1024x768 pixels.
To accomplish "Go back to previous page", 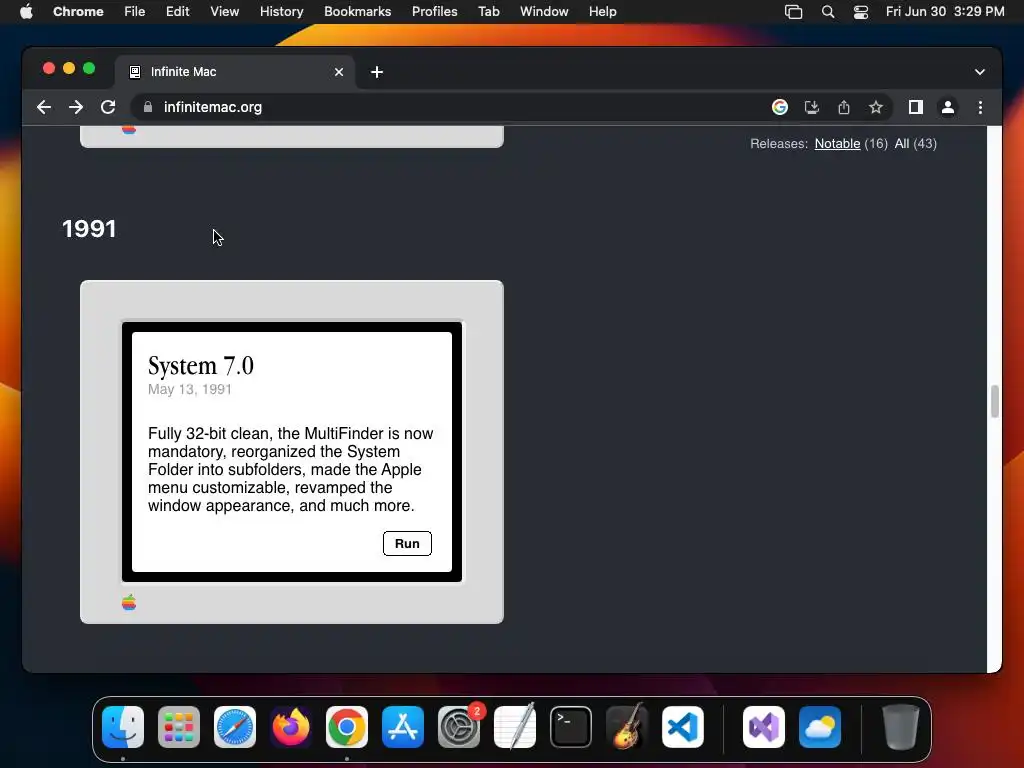I will (44, 107).
